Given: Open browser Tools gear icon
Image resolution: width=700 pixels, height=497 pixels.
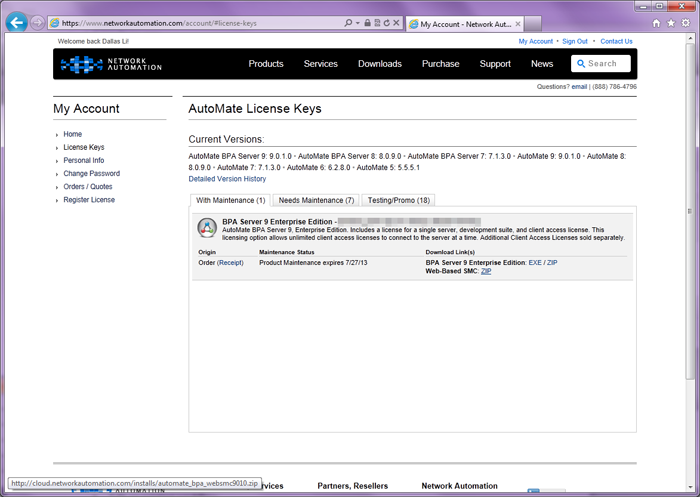Looking at the screenshot, I should [x=686, y=23].
